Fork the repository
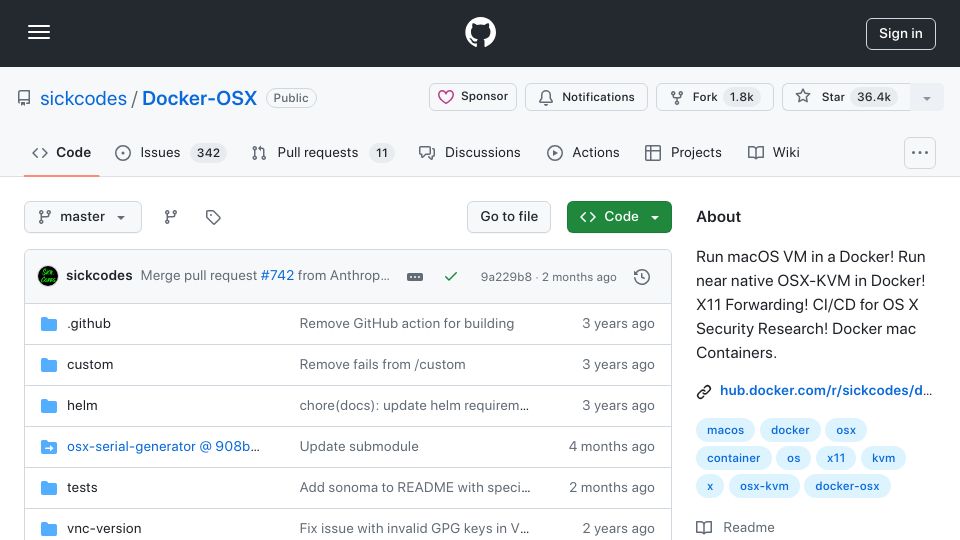 click(x=714, y=97)
